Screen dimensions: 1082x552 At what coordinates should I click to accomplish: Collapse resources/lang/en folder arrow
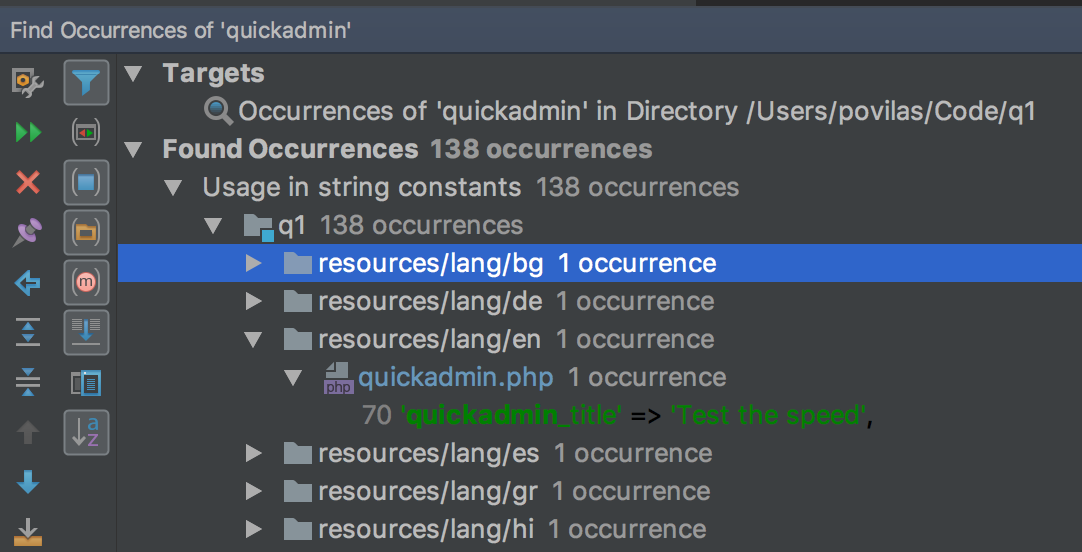click(x=254, y=339)
